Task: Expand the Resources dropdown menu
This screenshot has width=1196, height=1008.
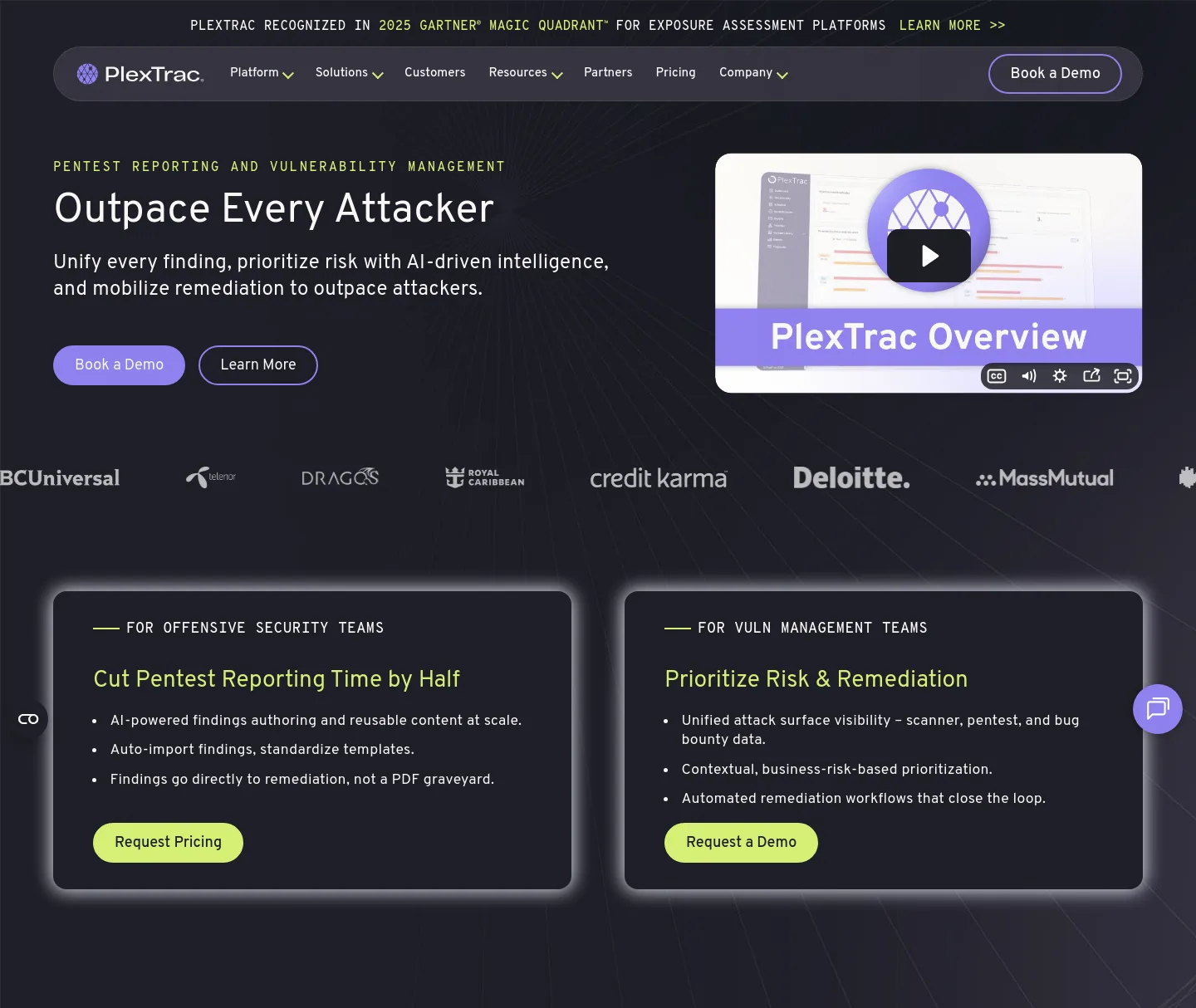Action: (x=526, y=73)
